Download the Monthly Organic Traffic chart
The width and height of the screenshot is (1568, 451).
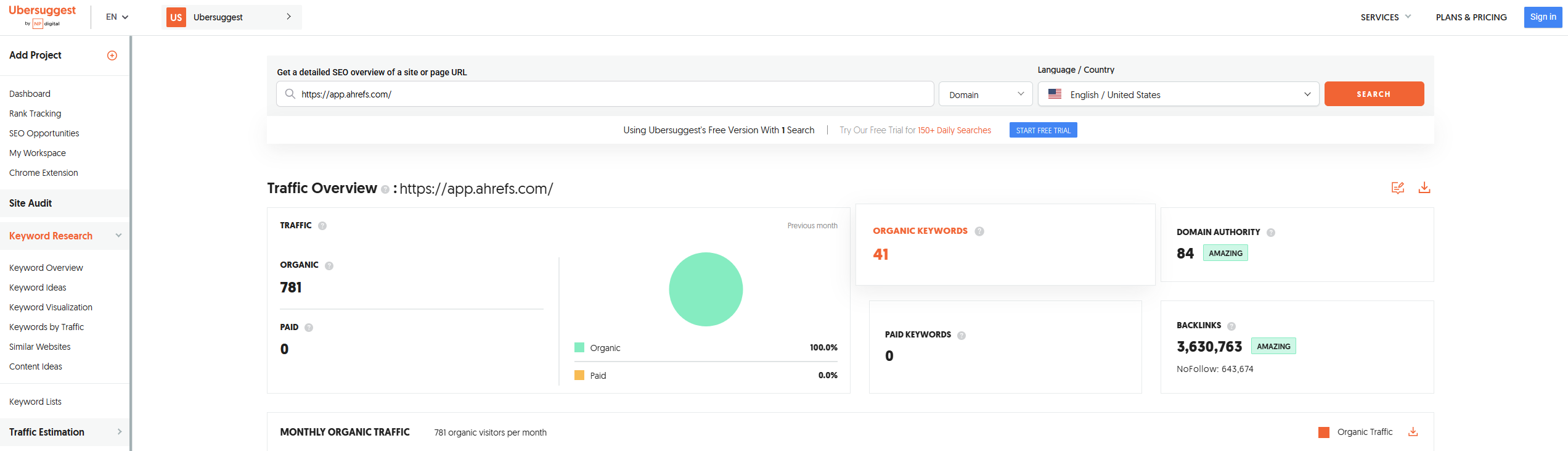click(x=1413, y=432)
